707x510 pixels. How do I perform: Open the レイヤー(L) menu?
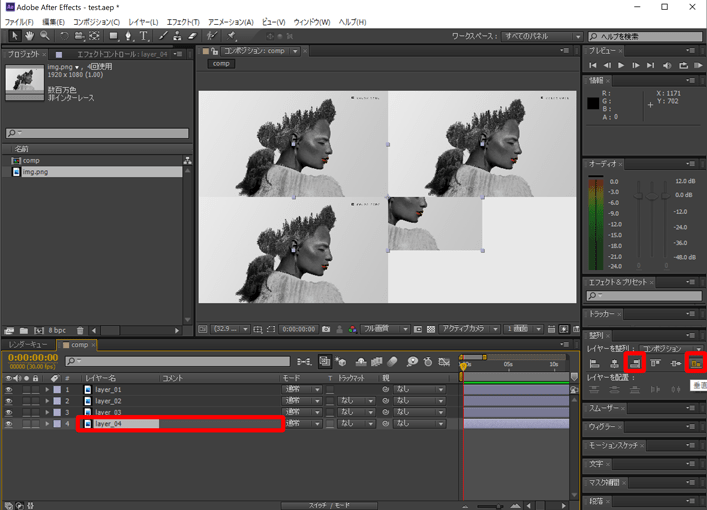click(x=143, y=22)
